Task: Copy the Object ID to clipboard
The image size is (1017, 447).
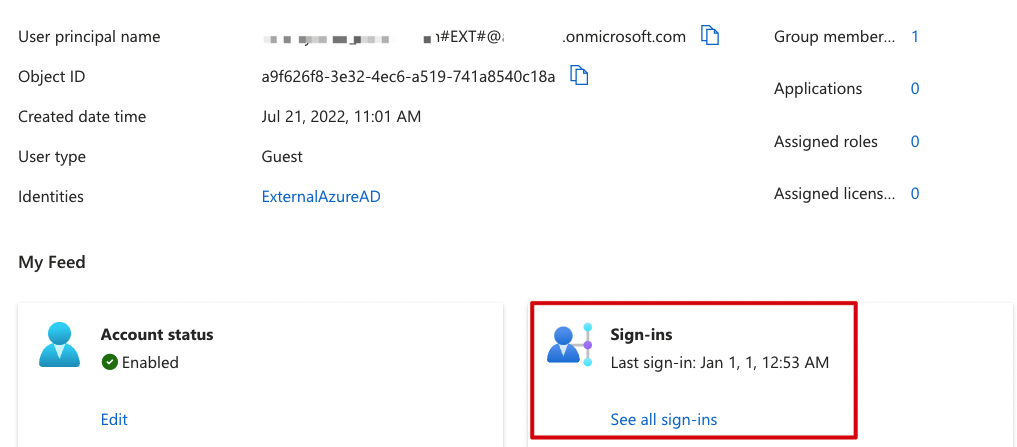Action: pos(579,76)
